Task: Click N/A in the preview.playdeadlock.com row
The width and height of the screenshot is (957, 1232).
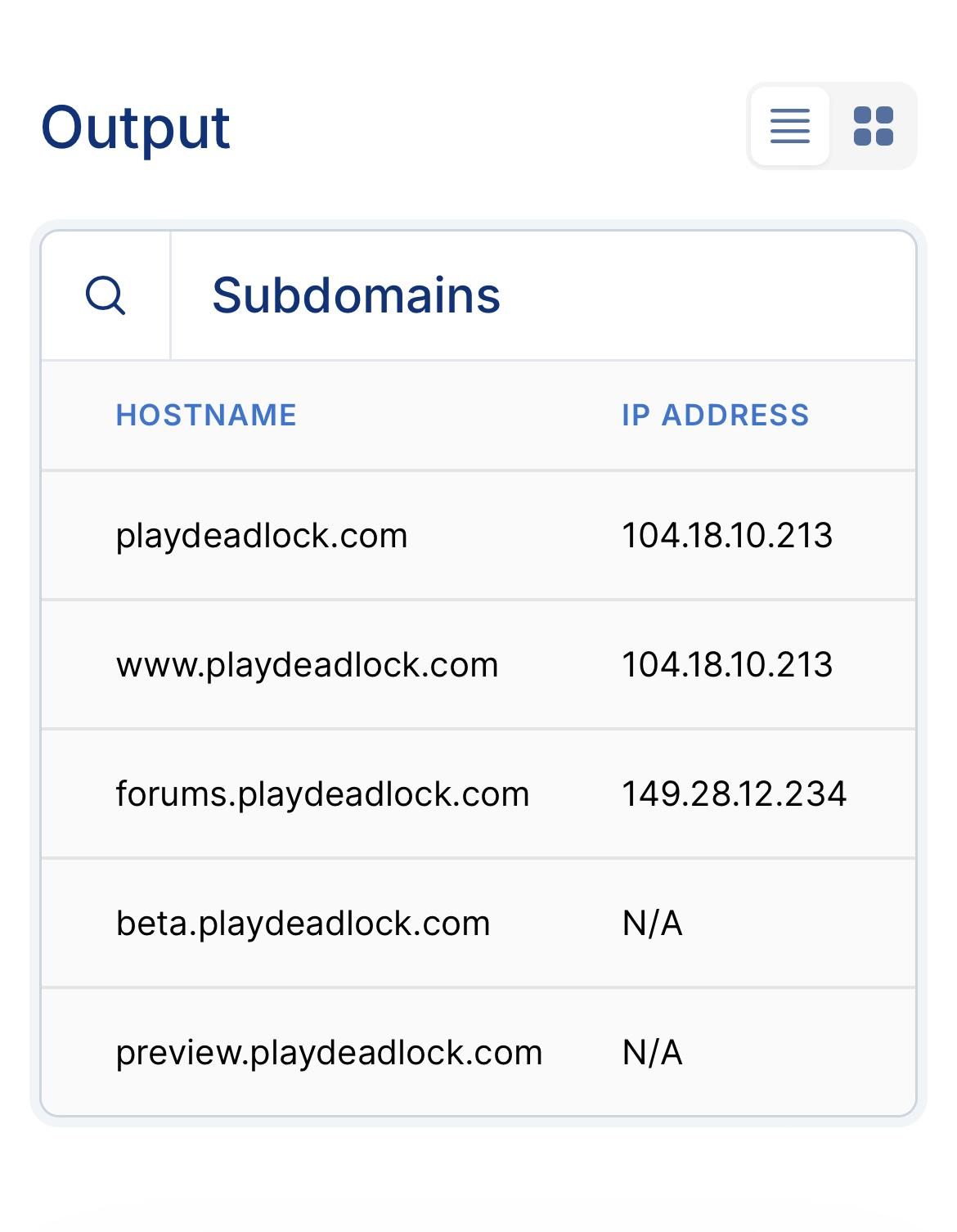Action: click(x=652, y=1053)
